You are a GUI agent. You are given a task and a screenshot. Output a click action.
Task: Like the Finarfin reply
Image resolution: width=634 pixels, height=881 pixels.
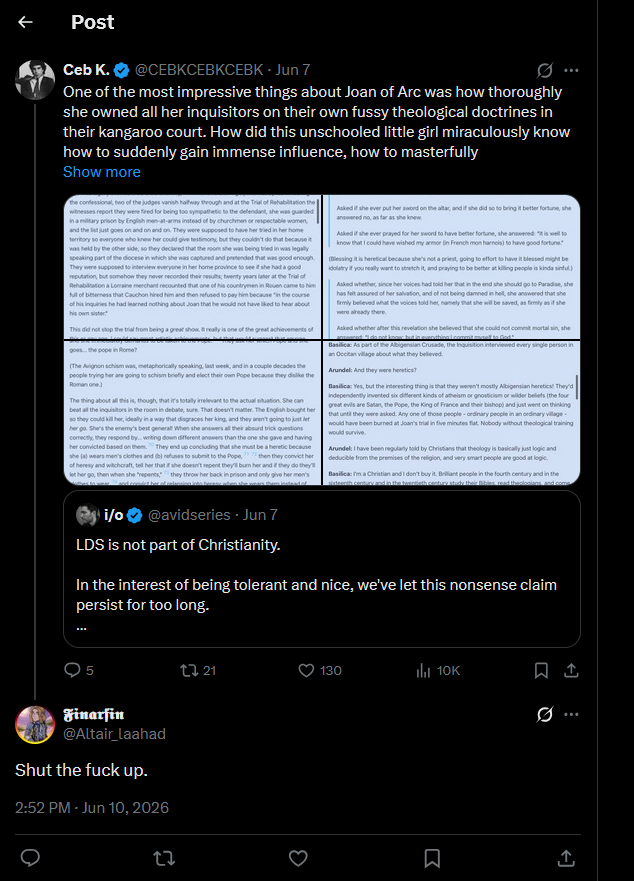coord(298,858)
